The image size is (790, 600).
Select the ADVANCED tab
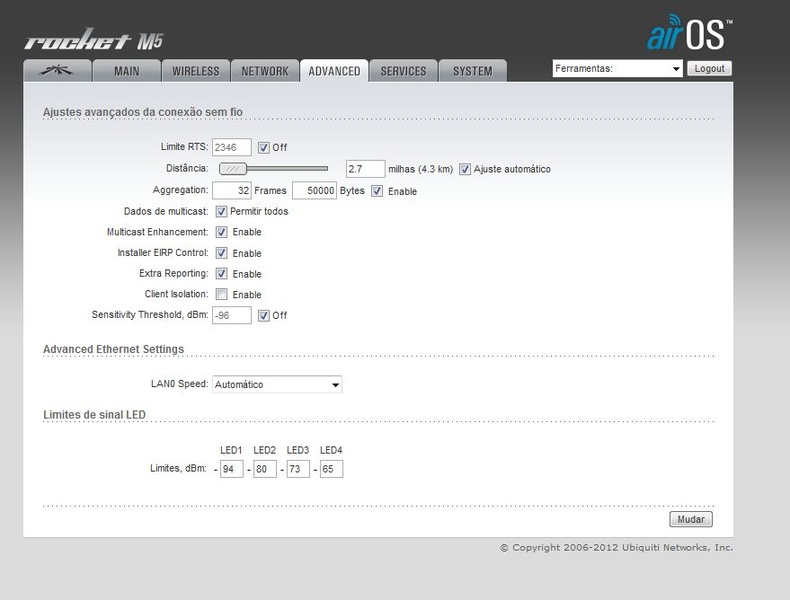pyautogui.click(x=335, y=71)
